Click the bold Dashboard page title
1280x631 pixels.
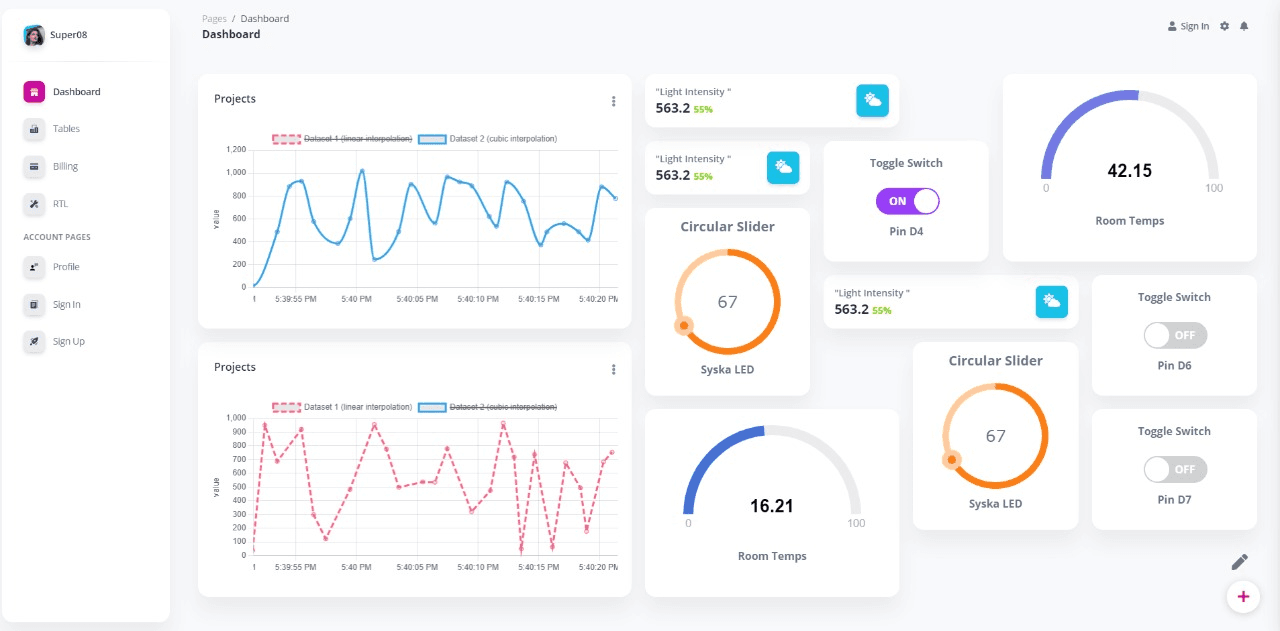tap(231, 34)
